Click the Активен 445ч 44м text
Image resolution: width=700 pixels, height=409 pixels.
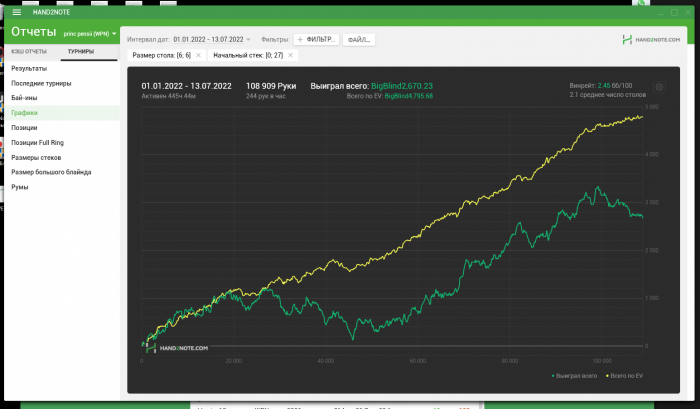click(x=169, y=96)
